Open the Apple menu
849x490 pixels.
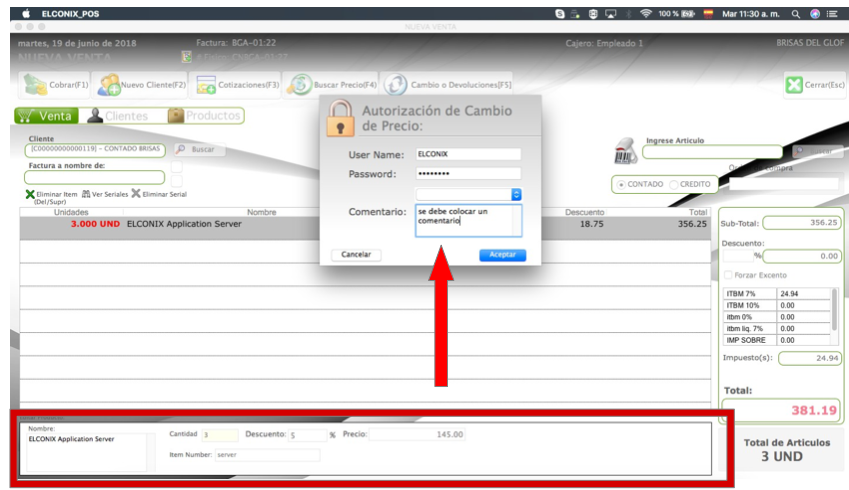pyautogui.click(x=25, y=14)
